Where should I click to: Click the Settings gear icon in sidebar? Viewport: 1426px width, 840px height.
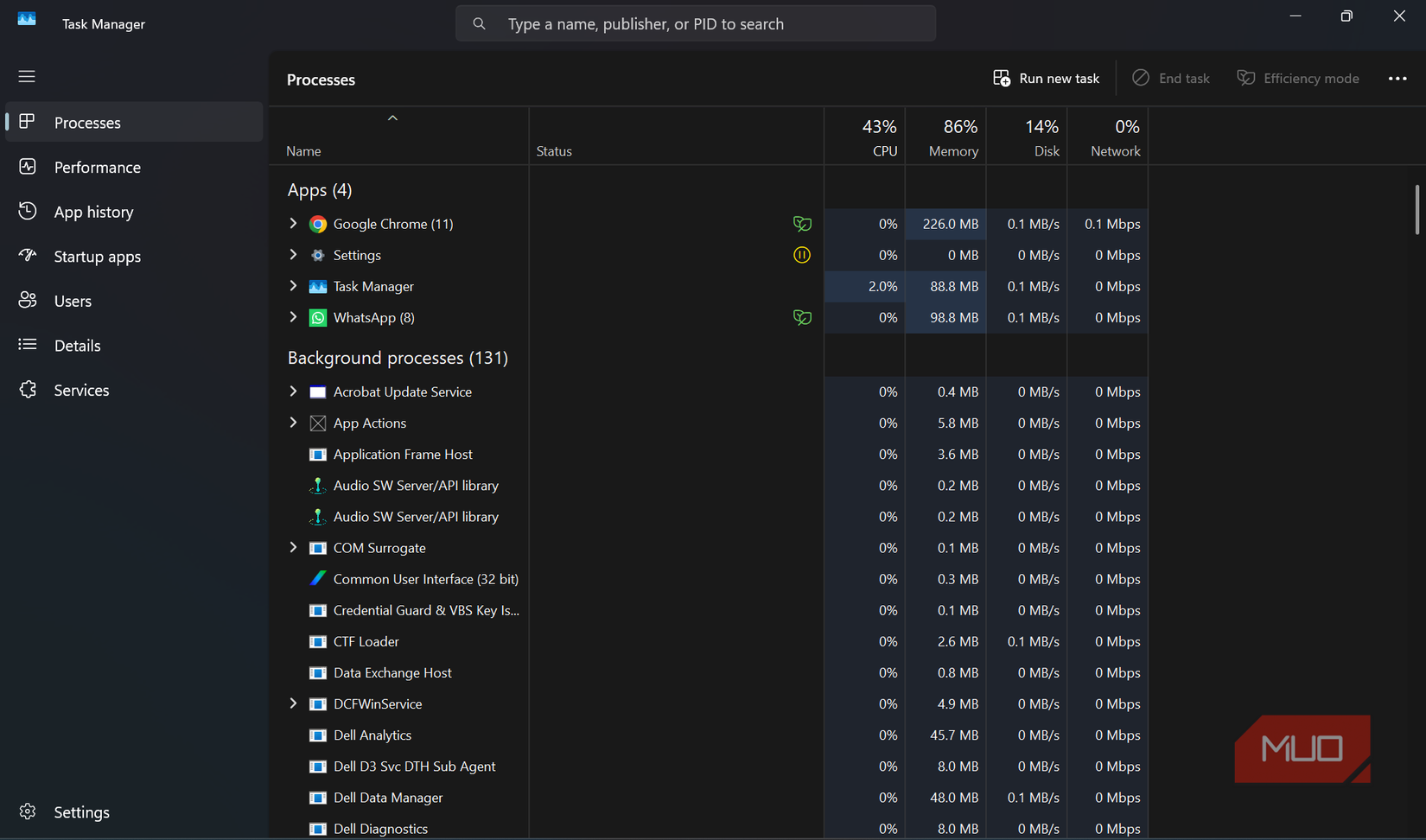point(27,811)
